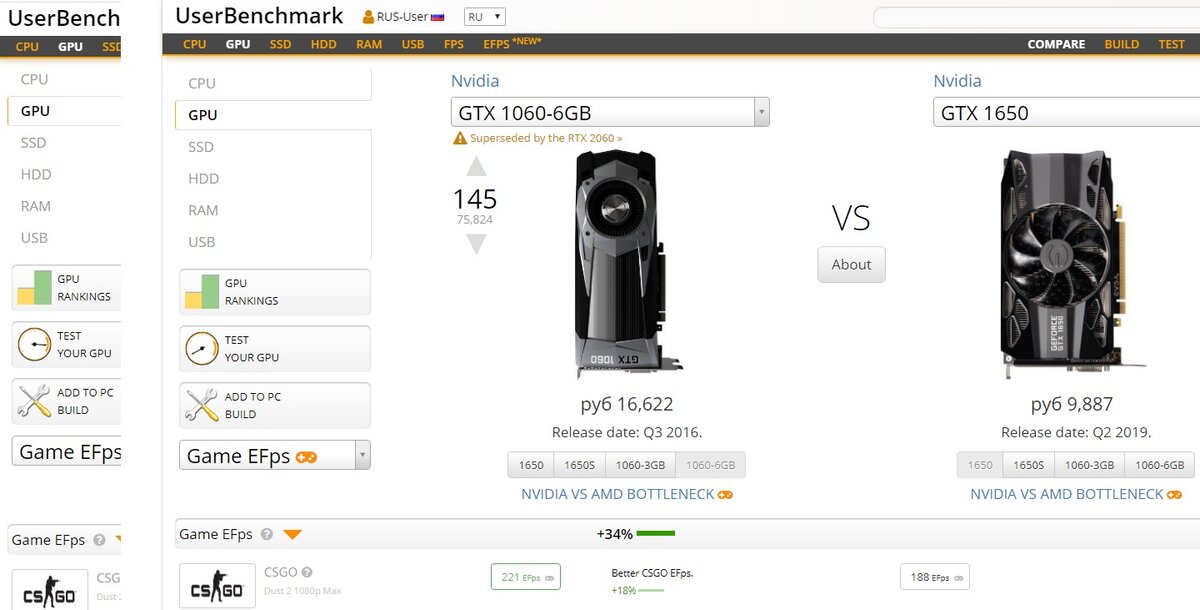Open the EFps *NEW* navigation tab
Screen dimensions: 1200x610
click(497, 44)
